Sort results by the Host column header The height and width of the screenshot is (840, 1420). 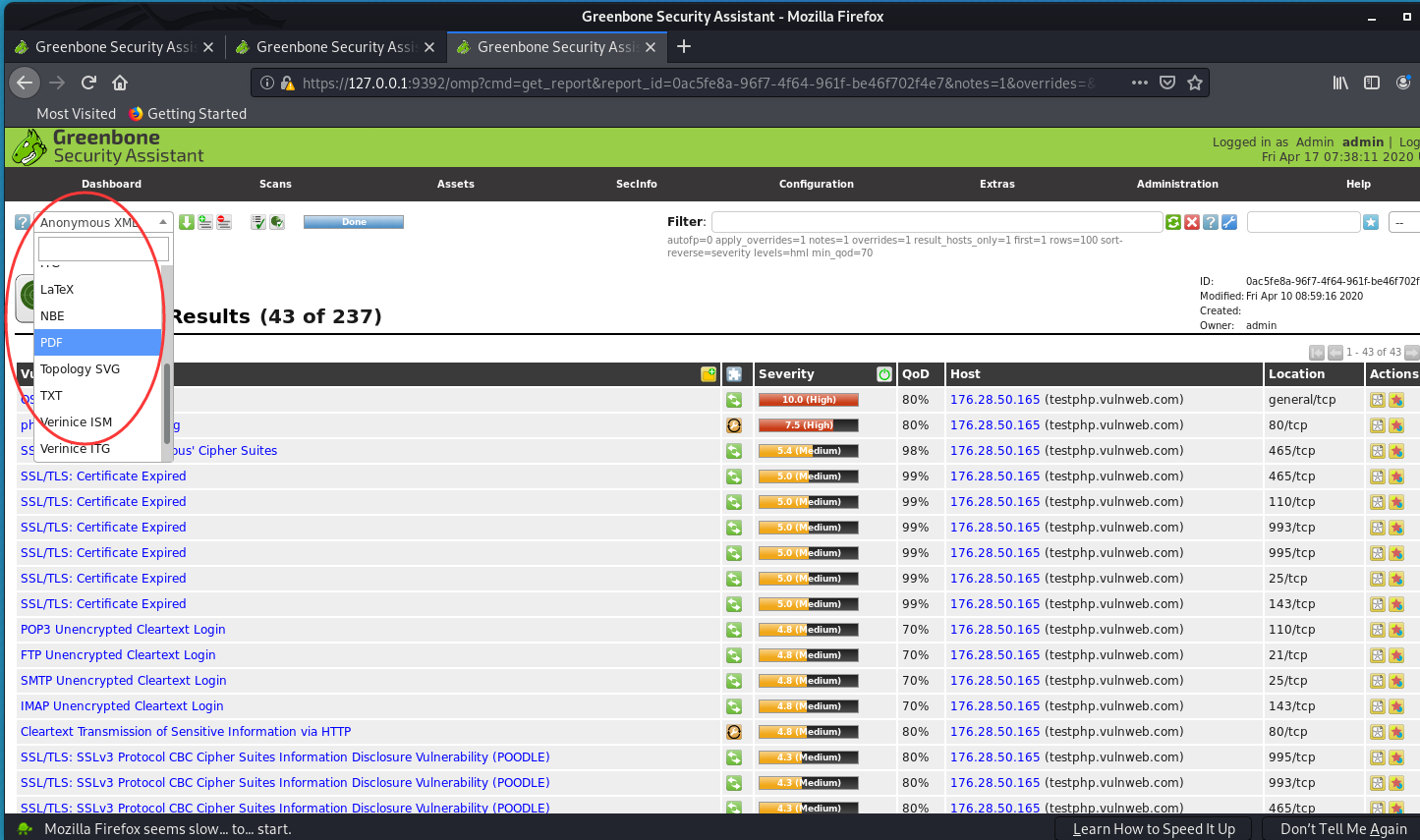point(965,374)
